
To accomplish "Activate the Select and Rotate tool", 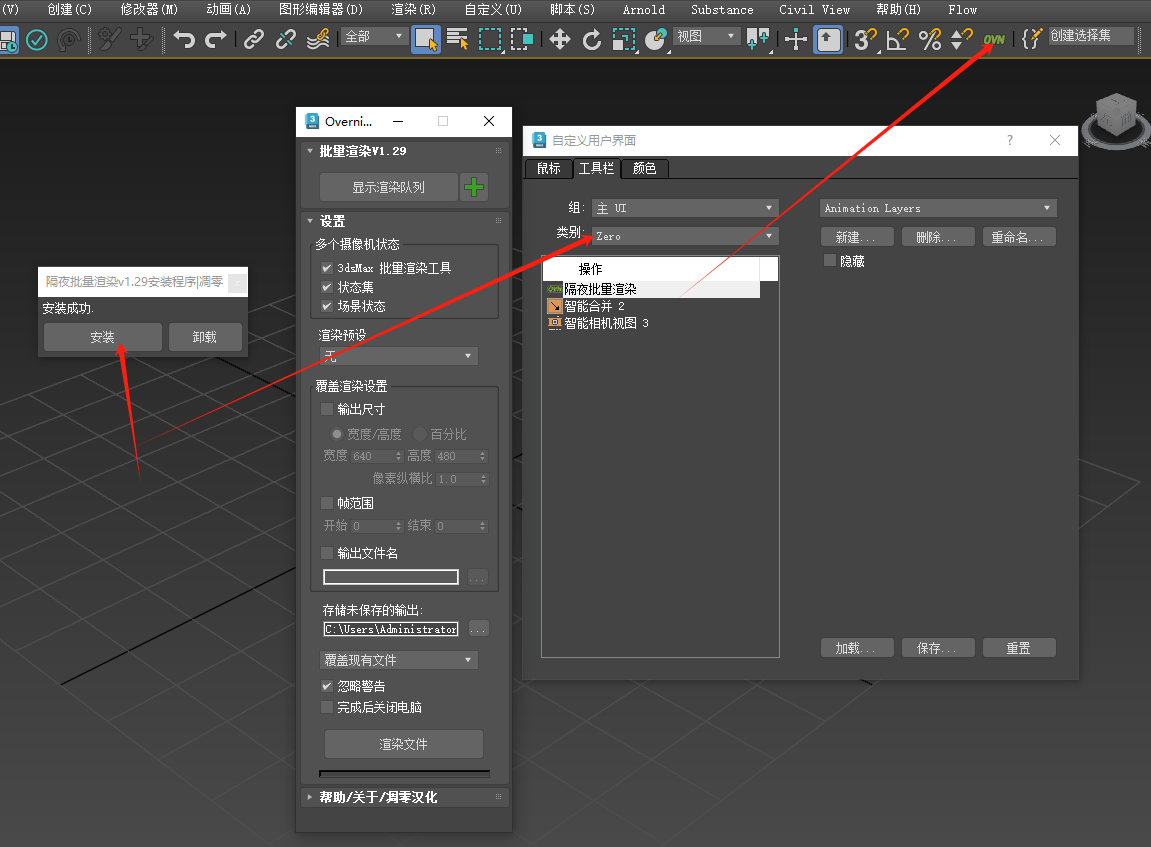I will point(592,38).
